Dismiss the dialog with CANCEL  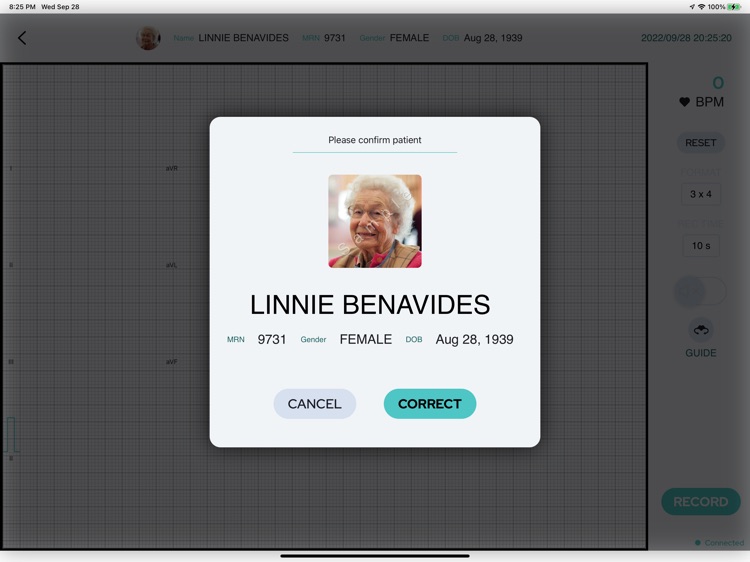point(315,404)
